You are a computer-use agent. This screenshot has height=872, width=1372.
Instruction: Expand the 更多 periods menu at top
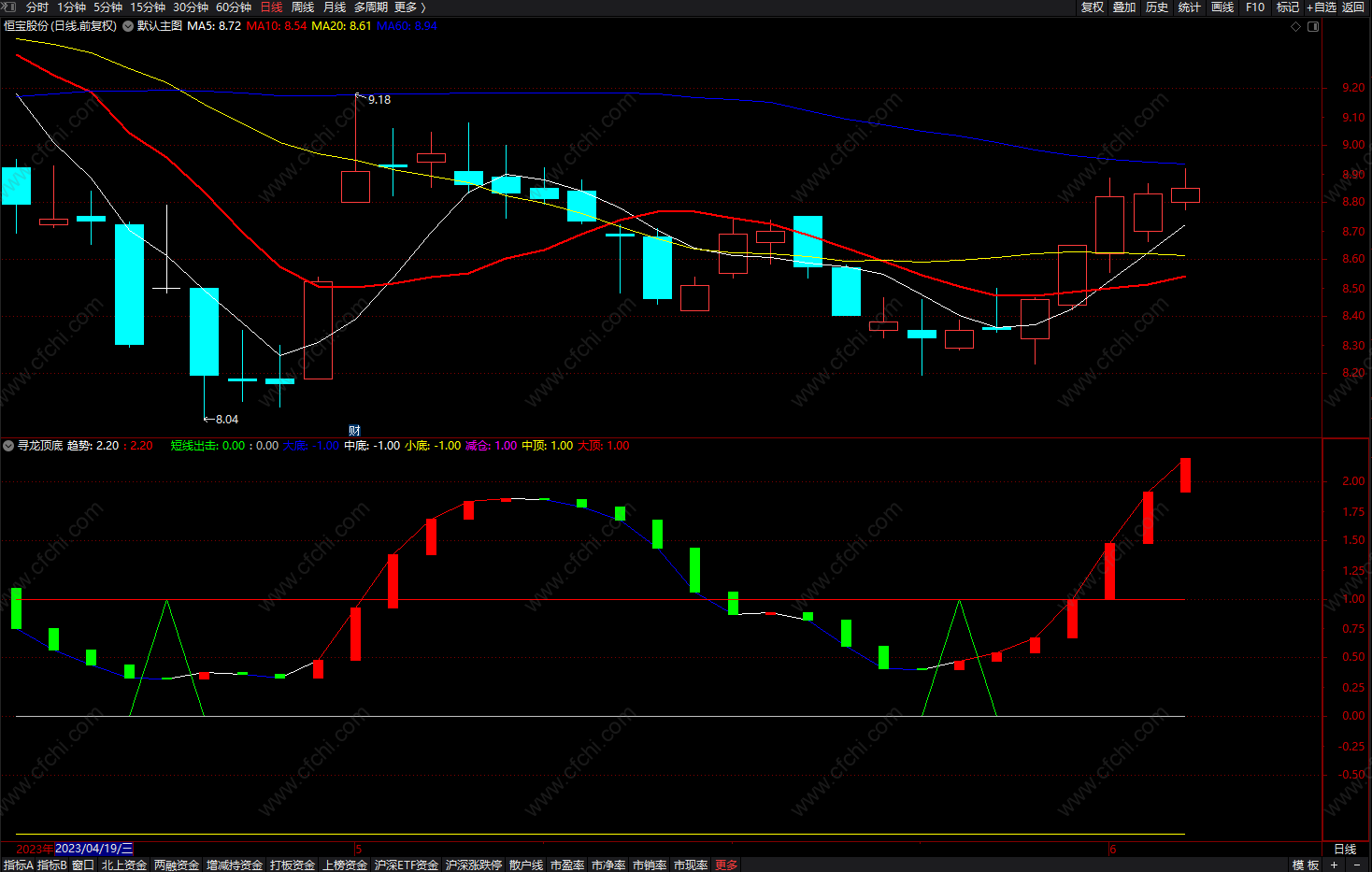pos(409,7)
